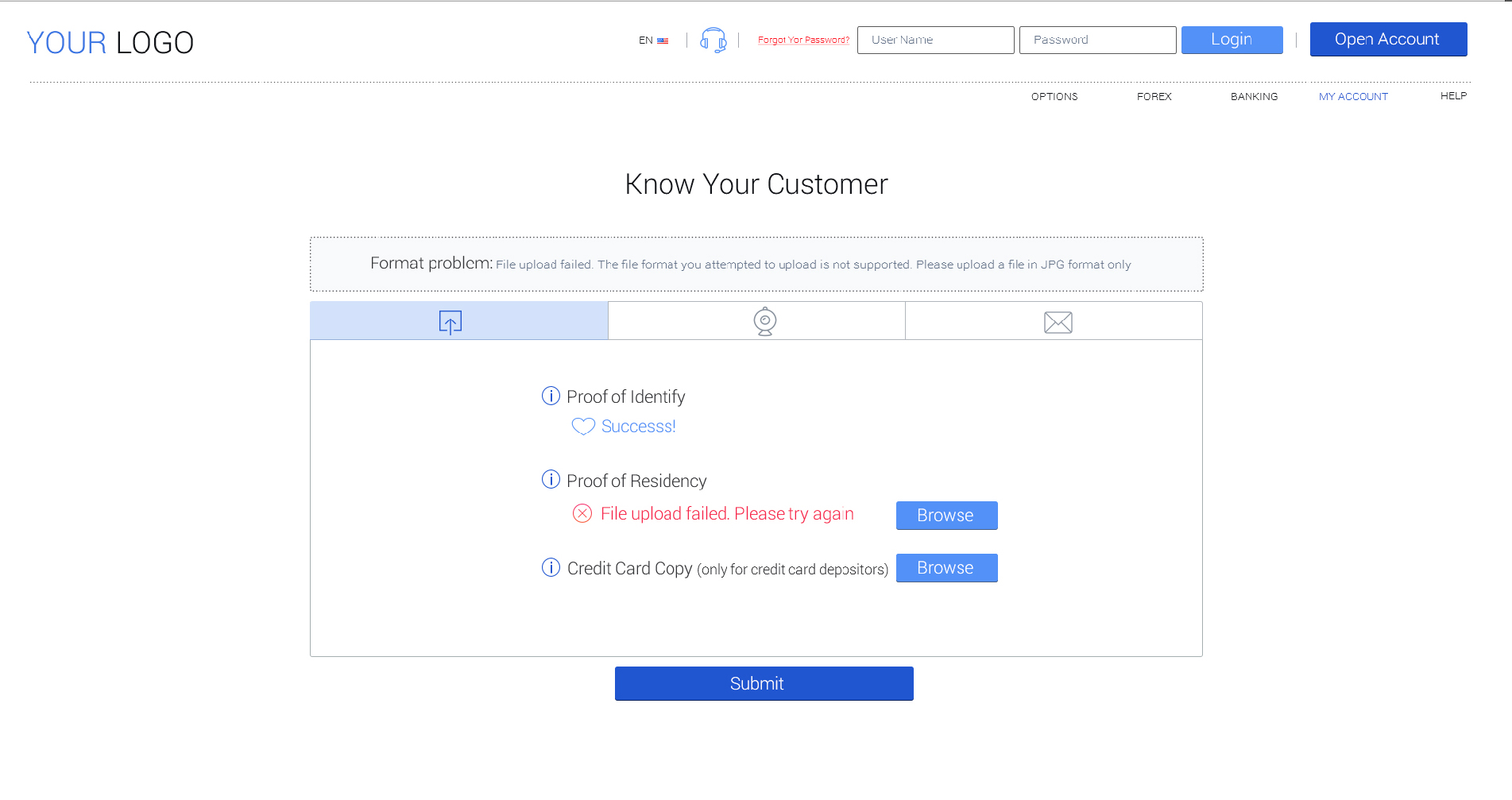Click the heart Success icon

click(583, 427)
